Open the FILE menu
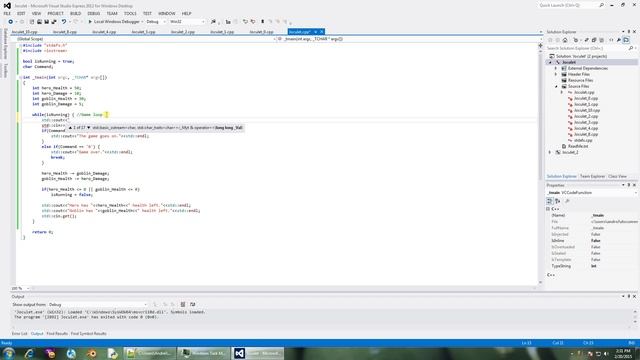Screen dimensions: 640x360 7,13
